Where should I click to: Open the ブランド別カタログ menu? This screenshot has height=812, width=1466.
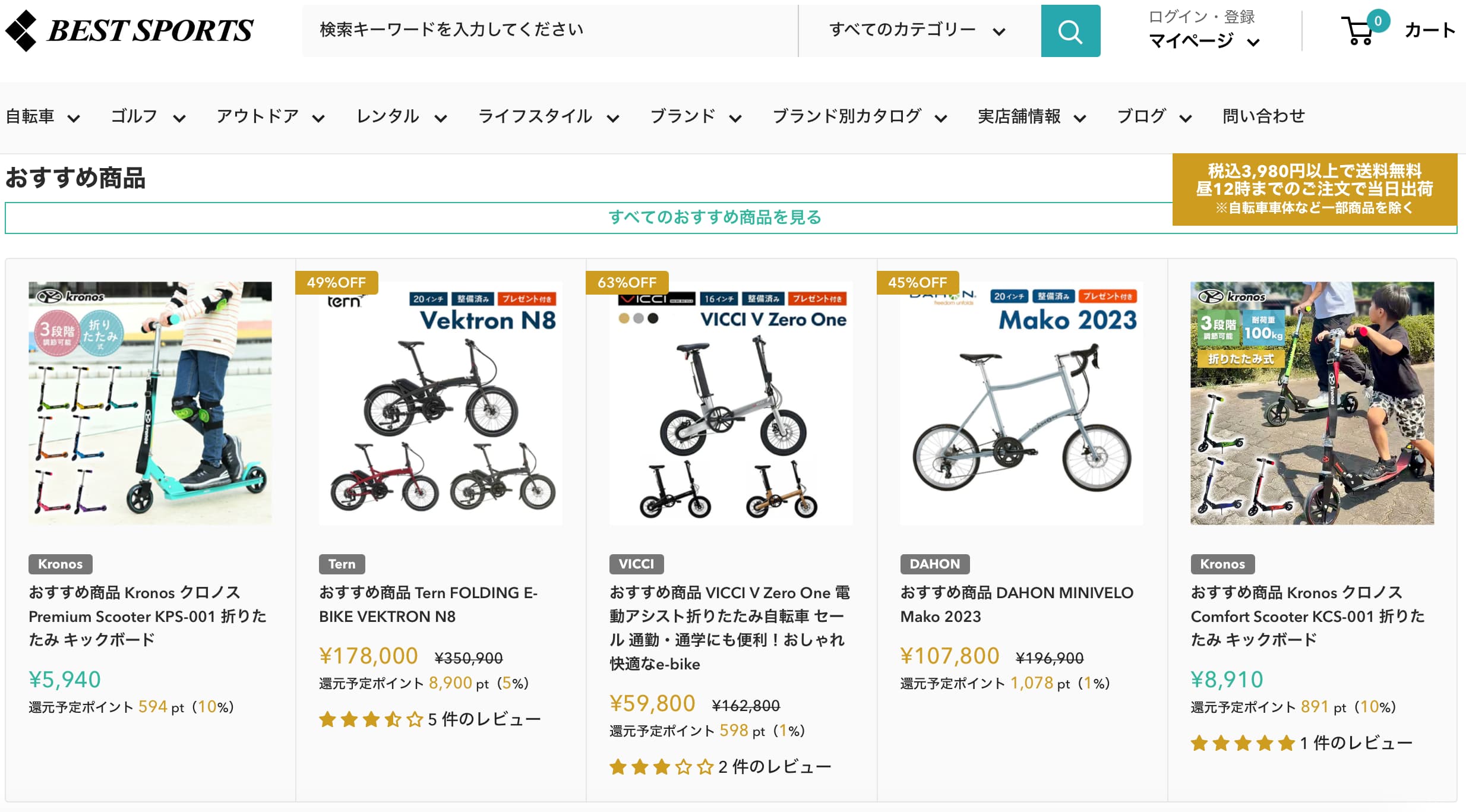(859, 116)
